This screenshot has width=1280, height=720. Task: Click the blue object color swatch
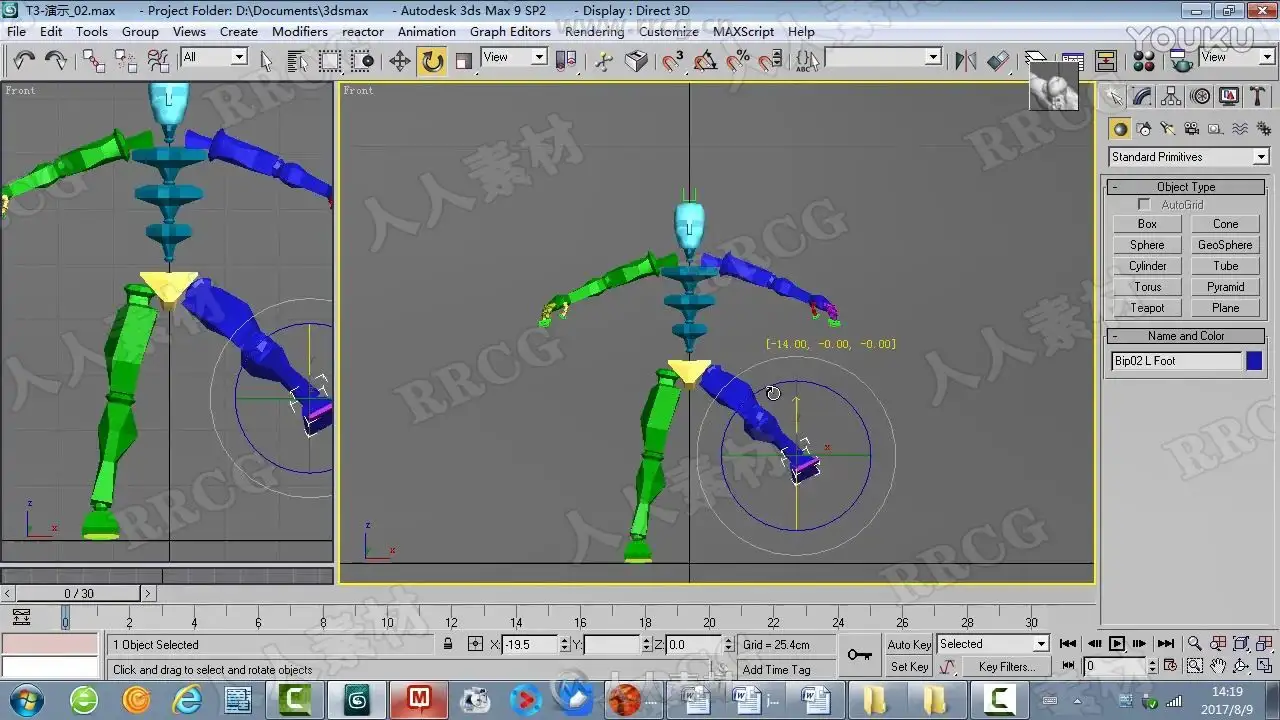tap(1254, 361)
